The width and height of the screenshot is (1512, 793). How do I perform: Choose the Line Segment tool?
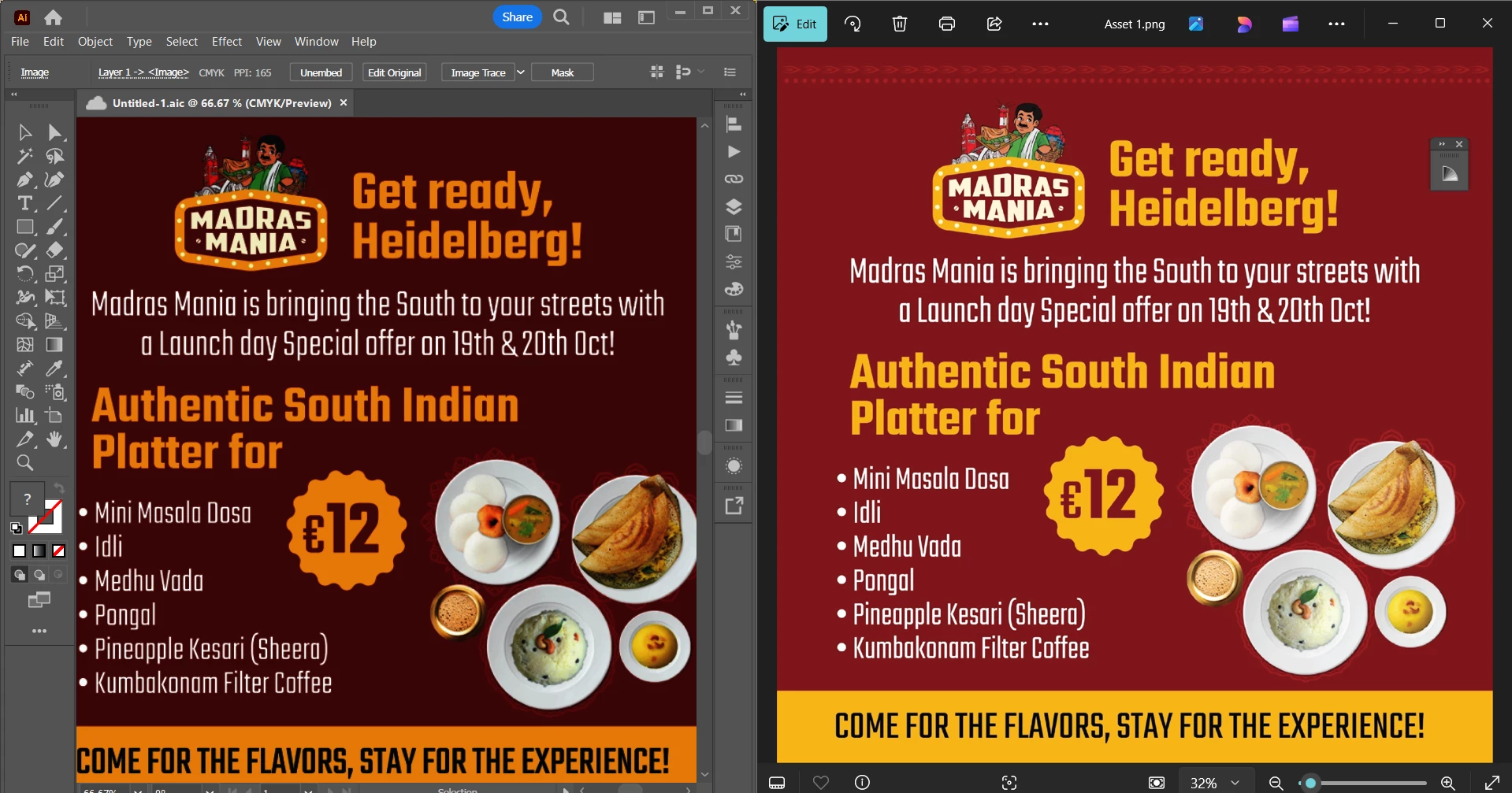[54, 203]
